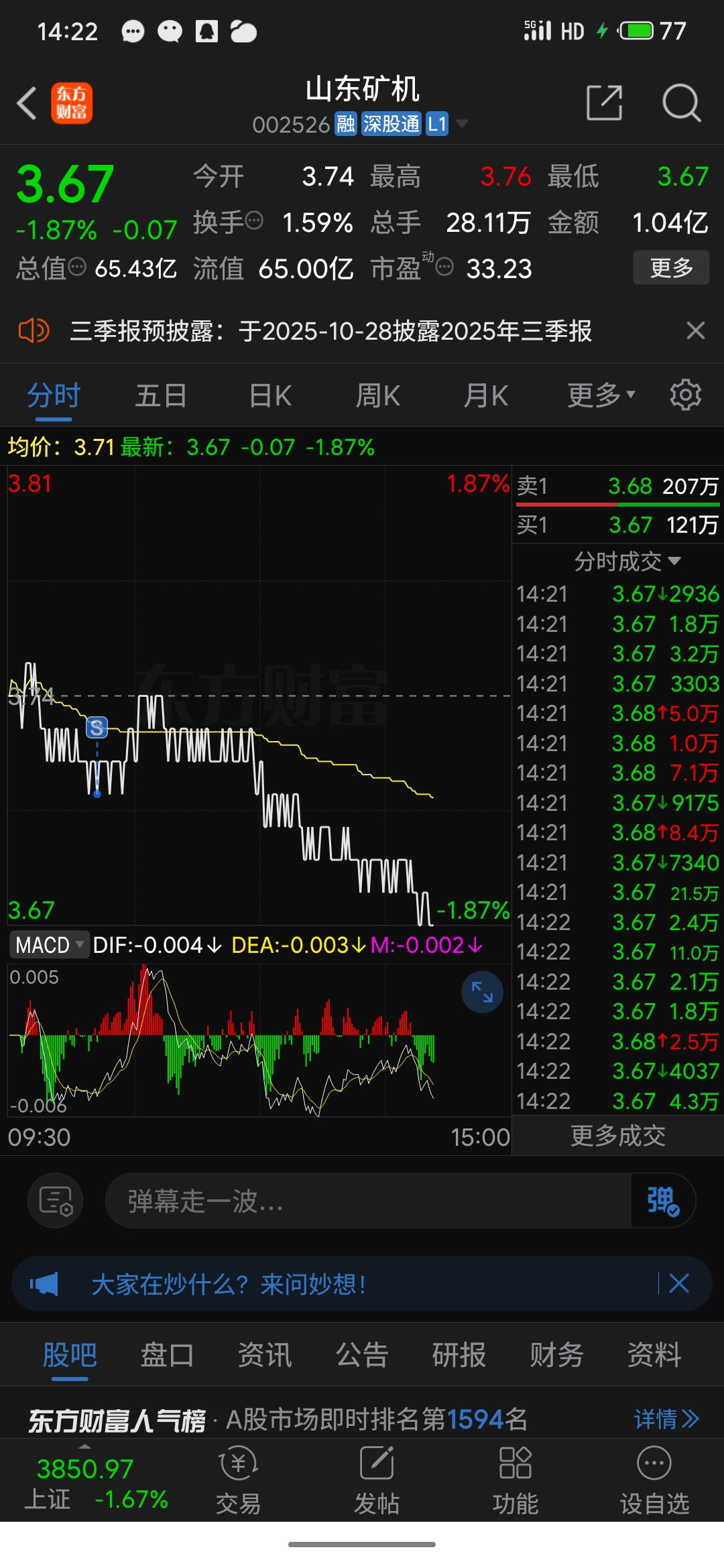The height and width of the screenshot is (1568, 724).
Task: Tap the intraday price chart
Action: (x=259, y=696)
